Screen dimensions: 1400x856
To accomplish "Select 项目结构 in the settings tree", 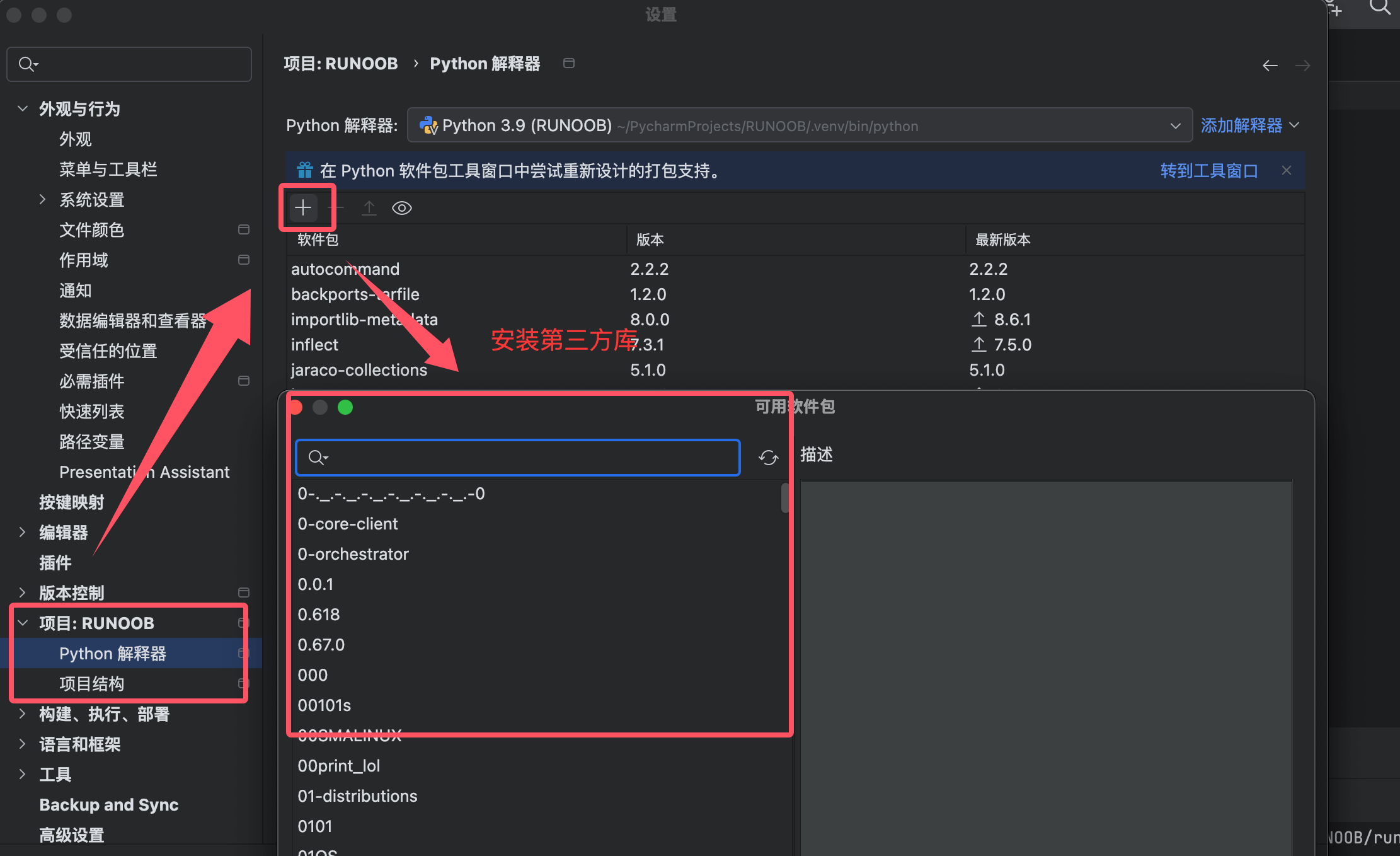I will [x=92, y=684].
